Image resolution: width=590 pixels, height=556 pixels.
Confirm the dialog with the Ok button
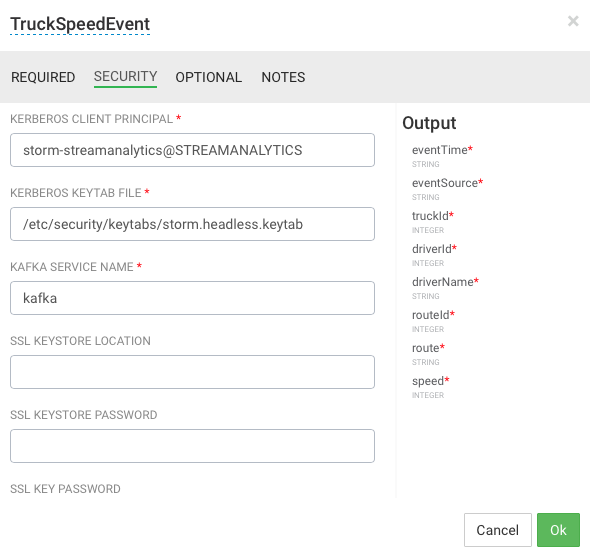(x=558, y=530)
